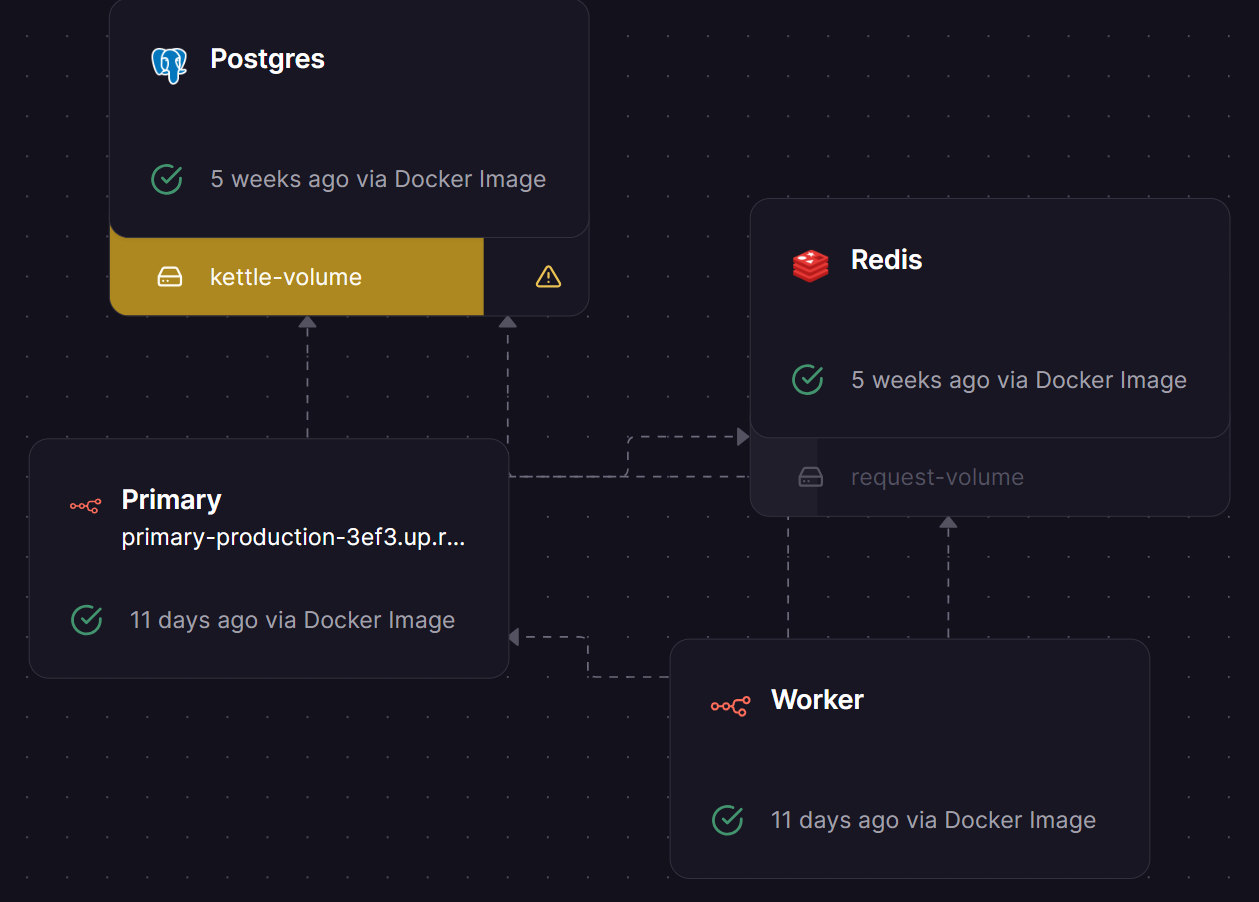Image resolution: width=1259 pixels, height=902 pixels.
Task: Click Worker '11 days ago via Docker Image' text
Action: (x=933, y=820)
